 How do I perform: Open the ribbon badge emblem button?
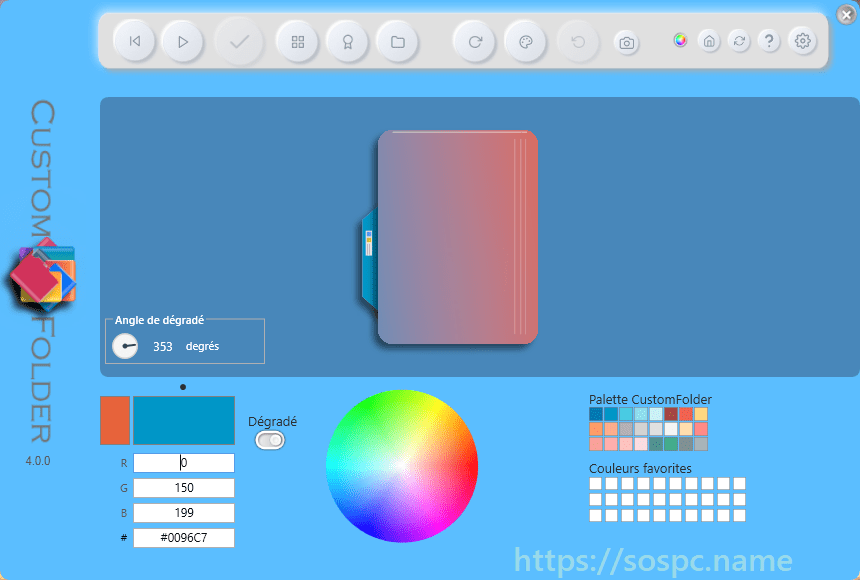348,42
